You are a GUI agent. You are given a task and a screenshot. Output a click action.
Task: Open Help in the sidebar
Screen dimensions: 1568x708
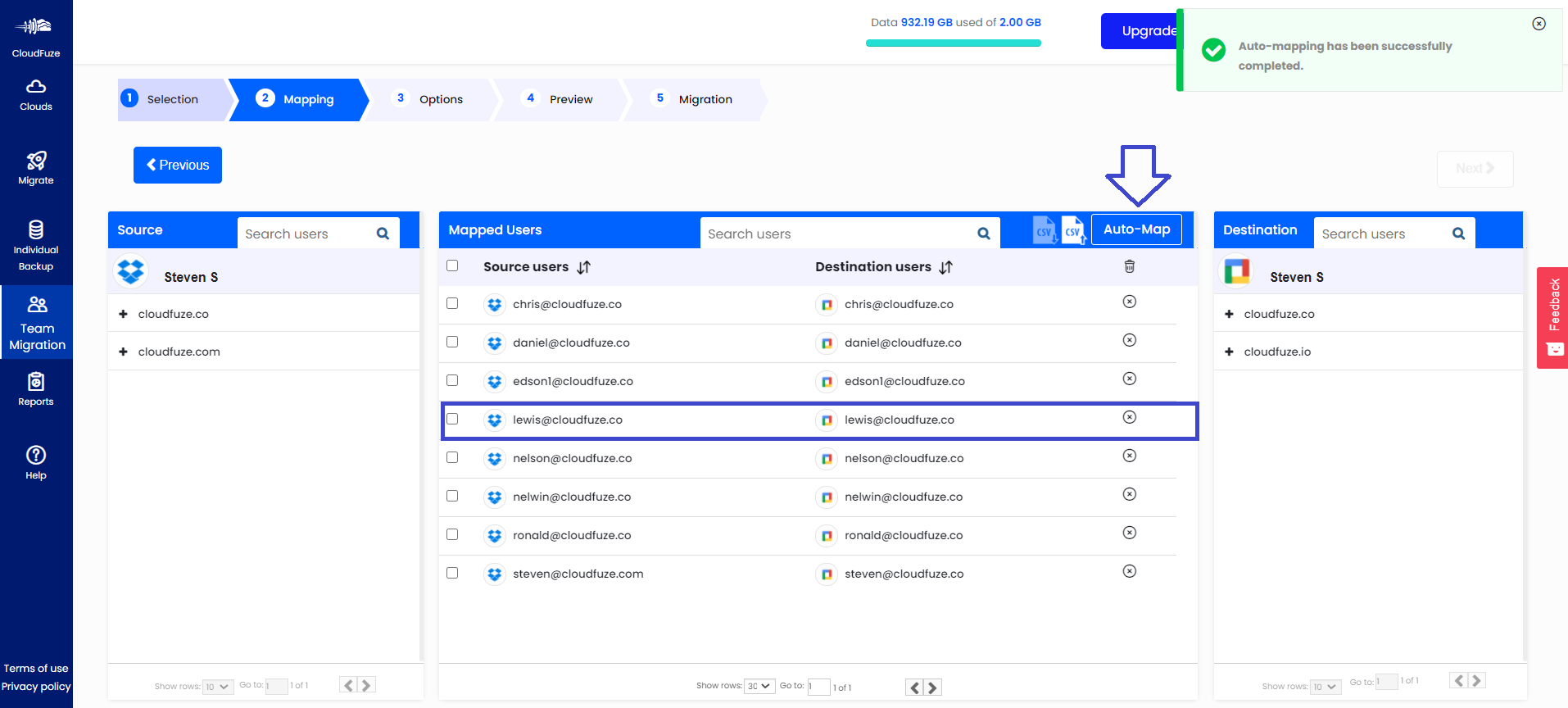click(35, 462)
